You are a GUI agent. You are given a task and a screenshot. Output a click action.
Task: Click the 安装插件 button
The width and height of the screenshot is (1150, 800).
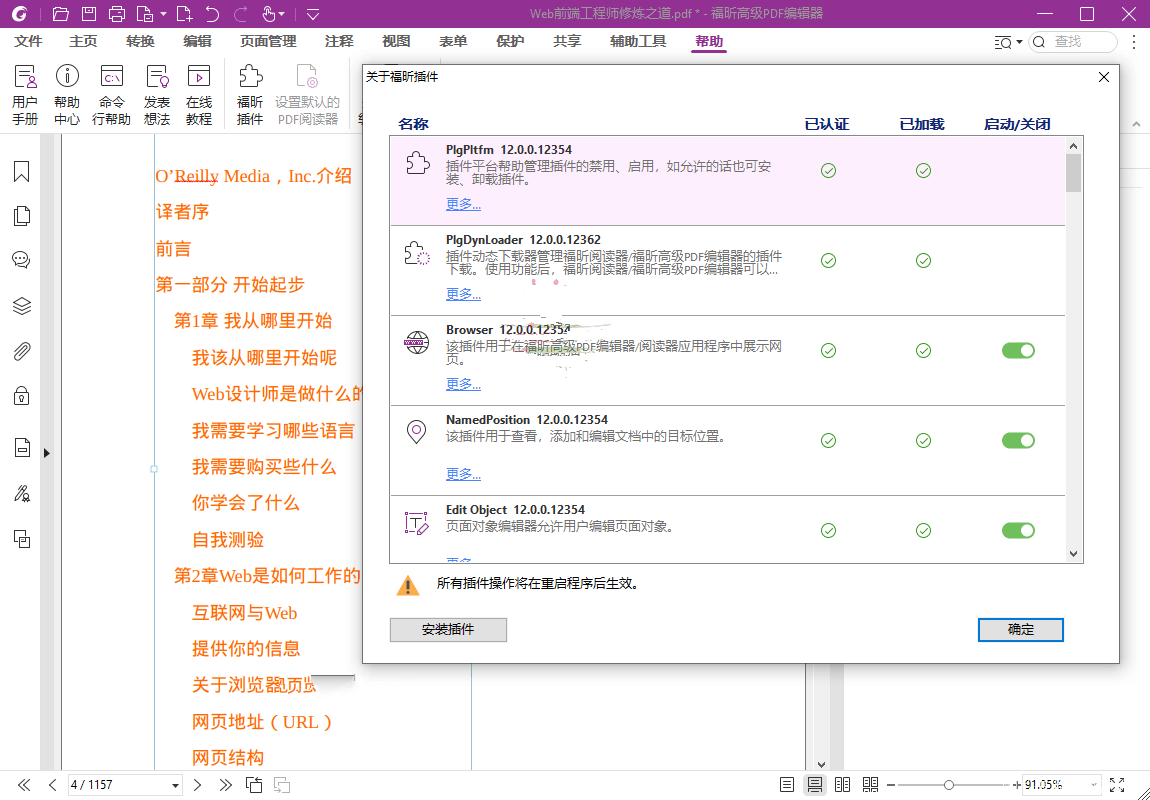point(448,630)
